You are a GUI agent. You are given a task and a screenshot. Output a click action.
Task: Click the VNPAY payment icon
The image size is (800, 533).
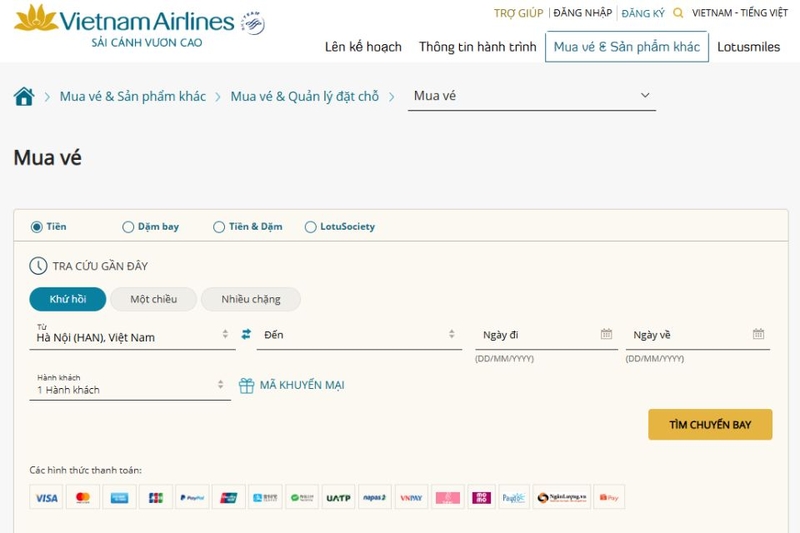click(411, 497)
